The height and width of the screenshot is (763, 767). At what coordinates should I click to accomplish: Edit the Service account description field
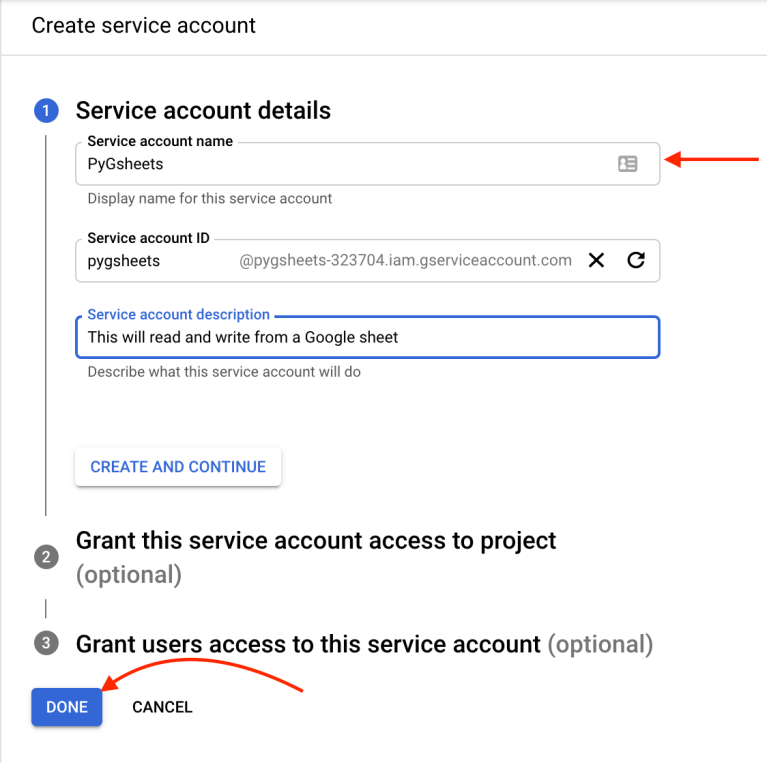366,338
